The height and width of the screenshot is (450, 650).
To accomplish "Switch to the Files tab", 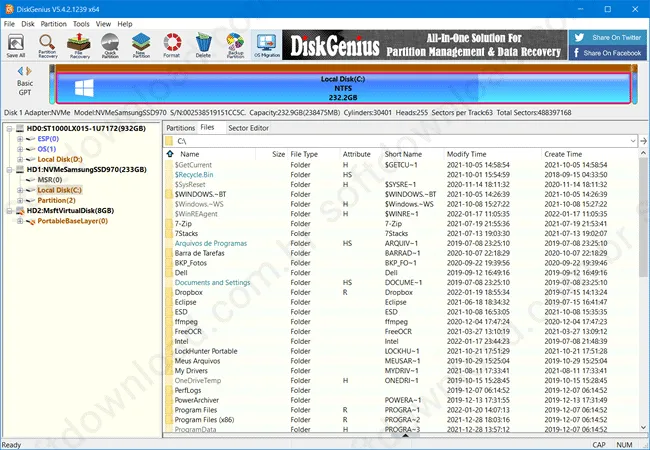I will click(207, 128).
